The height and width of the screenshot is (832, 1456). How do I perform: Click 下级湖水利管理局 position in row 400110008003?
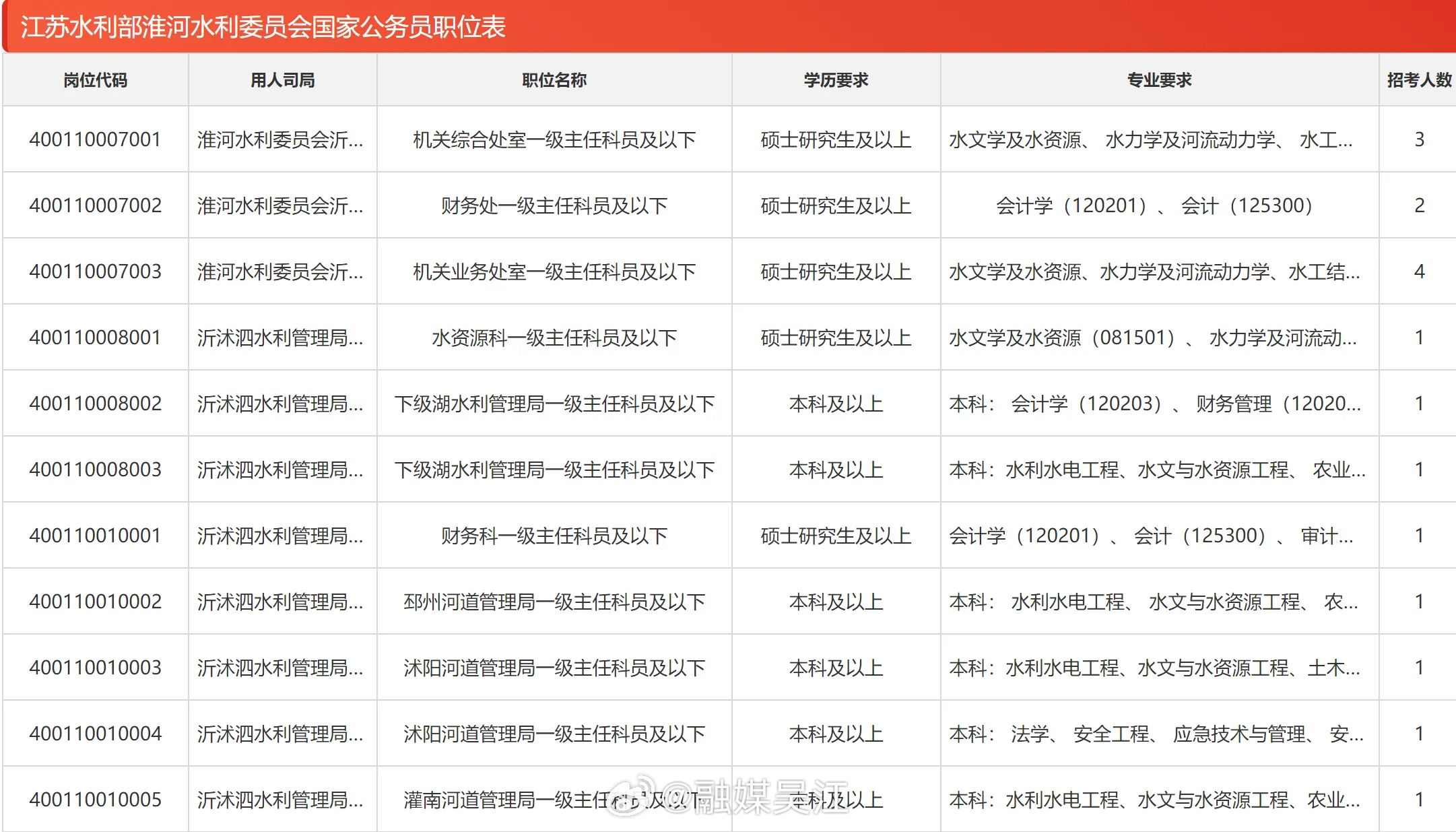point(554,470)
